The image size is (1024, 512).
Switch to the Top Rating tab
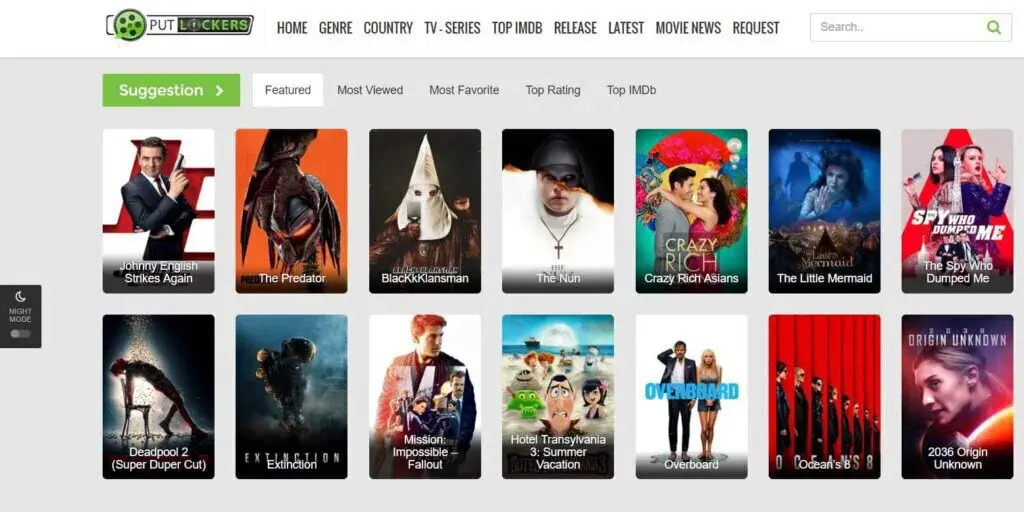coord(553,90)
